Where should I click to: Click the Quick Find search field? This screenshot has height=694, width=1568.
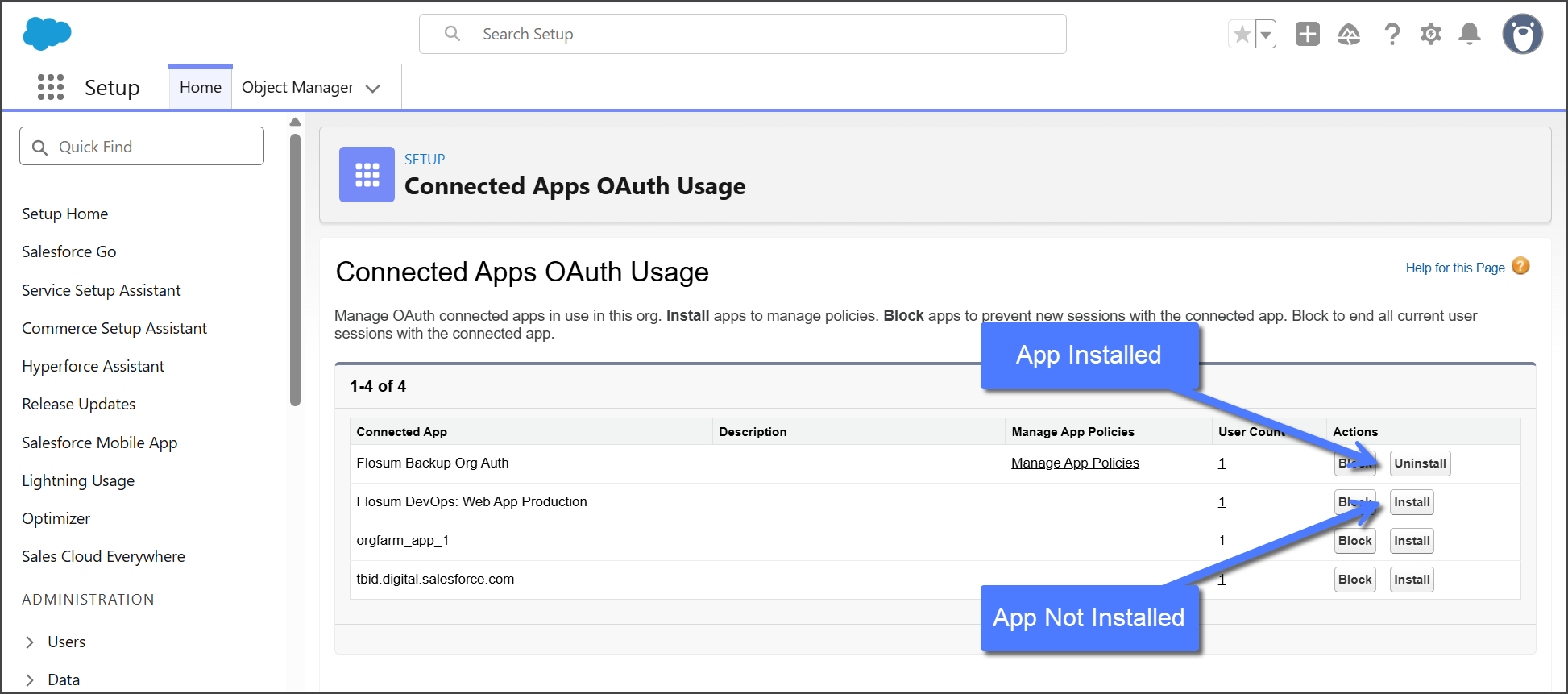pyautogui.click(x=142, y=147)
